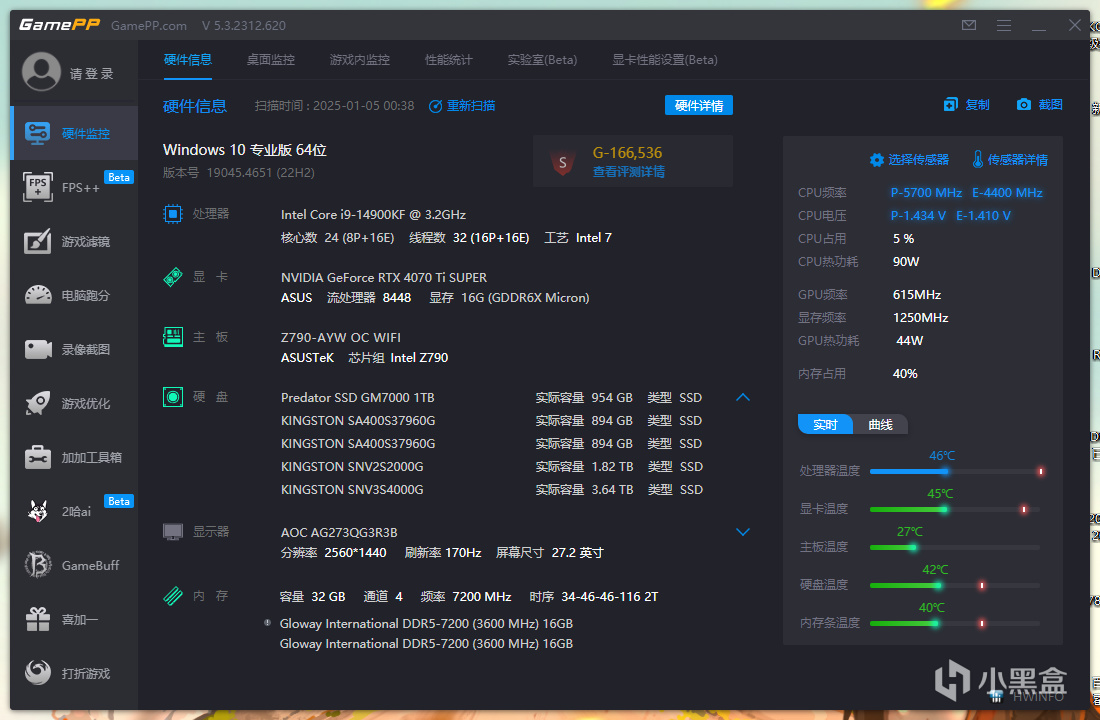The height and width of the screenshot is (720, 1100).
Task: Click the 选择传感器 gear icon
Action: coord(876,160)
